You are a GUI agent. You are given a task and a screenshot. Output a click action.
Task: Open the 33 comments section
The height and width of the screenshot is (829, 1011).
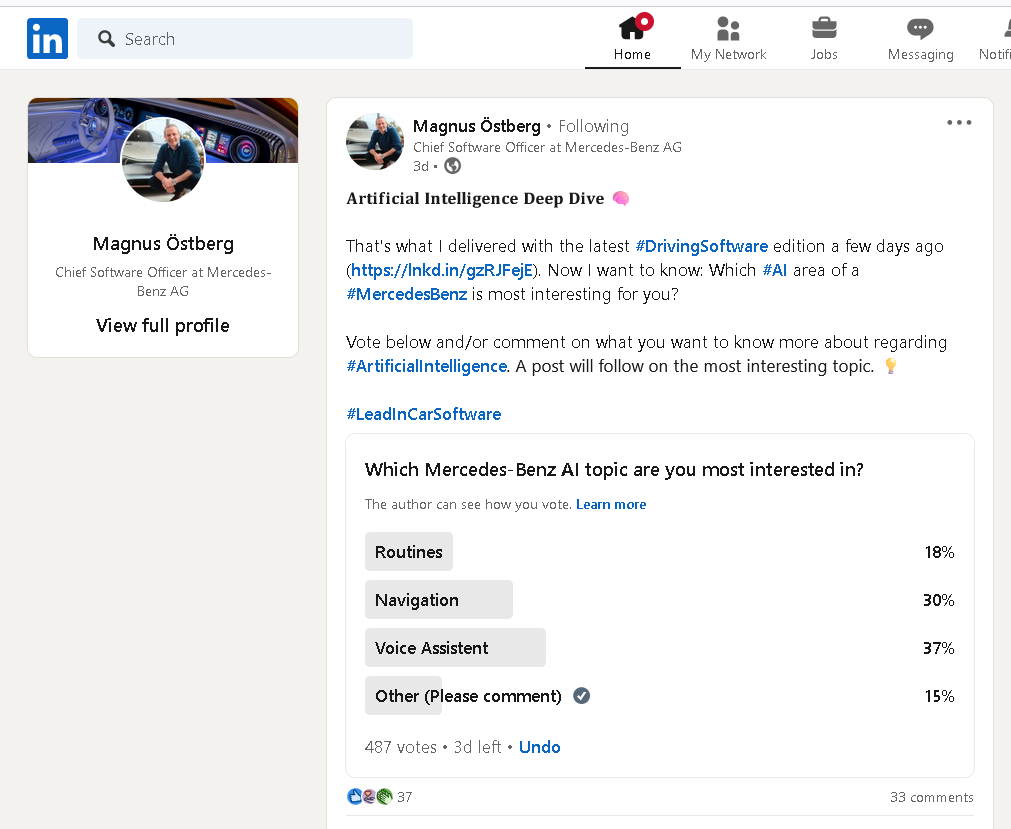931,797
